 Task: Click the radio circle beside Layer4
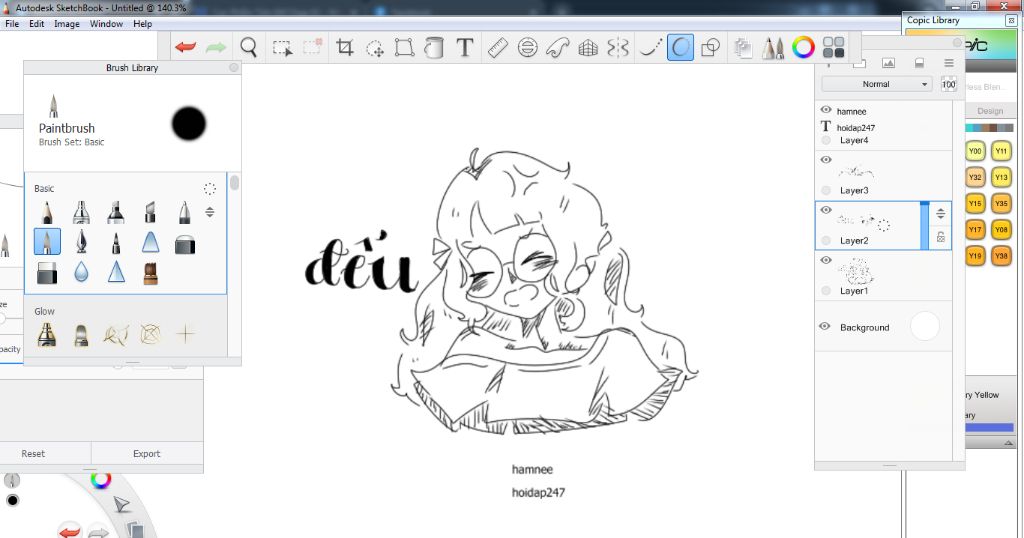(x=826, y=140)
